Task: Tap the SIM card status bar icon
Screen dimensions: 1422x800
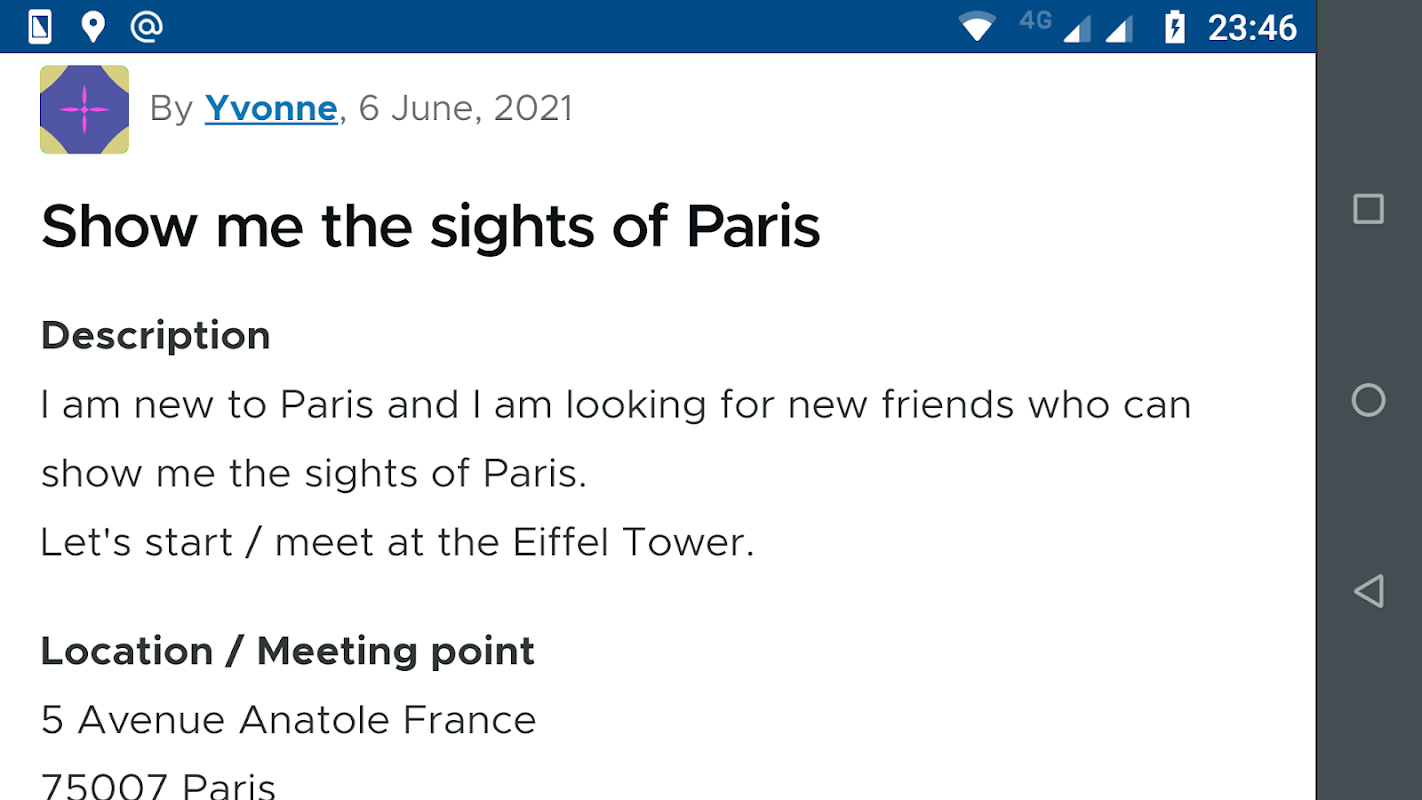Action: (x=40, y=27)
